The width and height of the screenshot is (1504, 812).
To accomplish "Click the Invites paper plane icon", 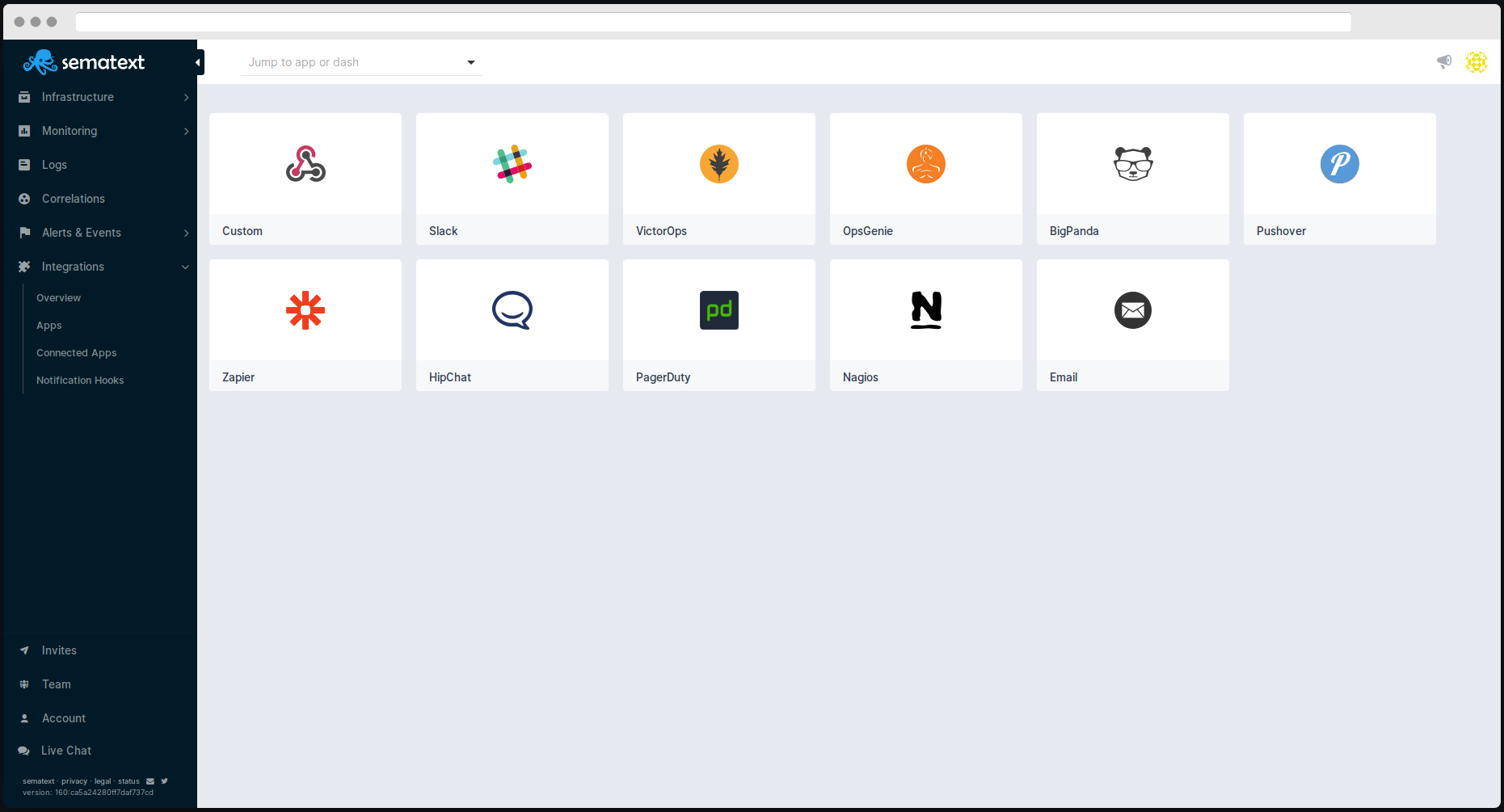I will tap(24, 650).
